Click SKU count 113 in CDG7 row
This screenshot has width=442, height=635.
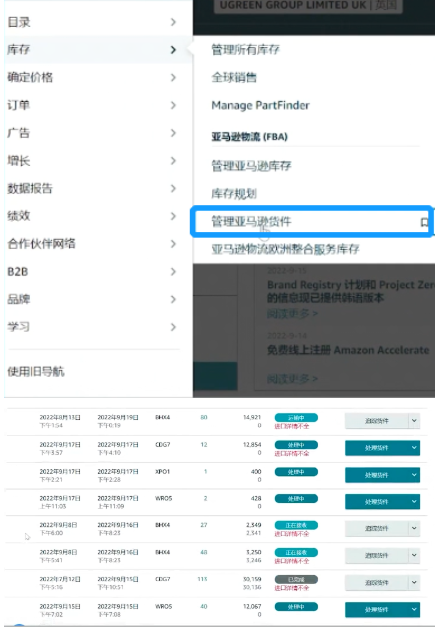[203, 580]
